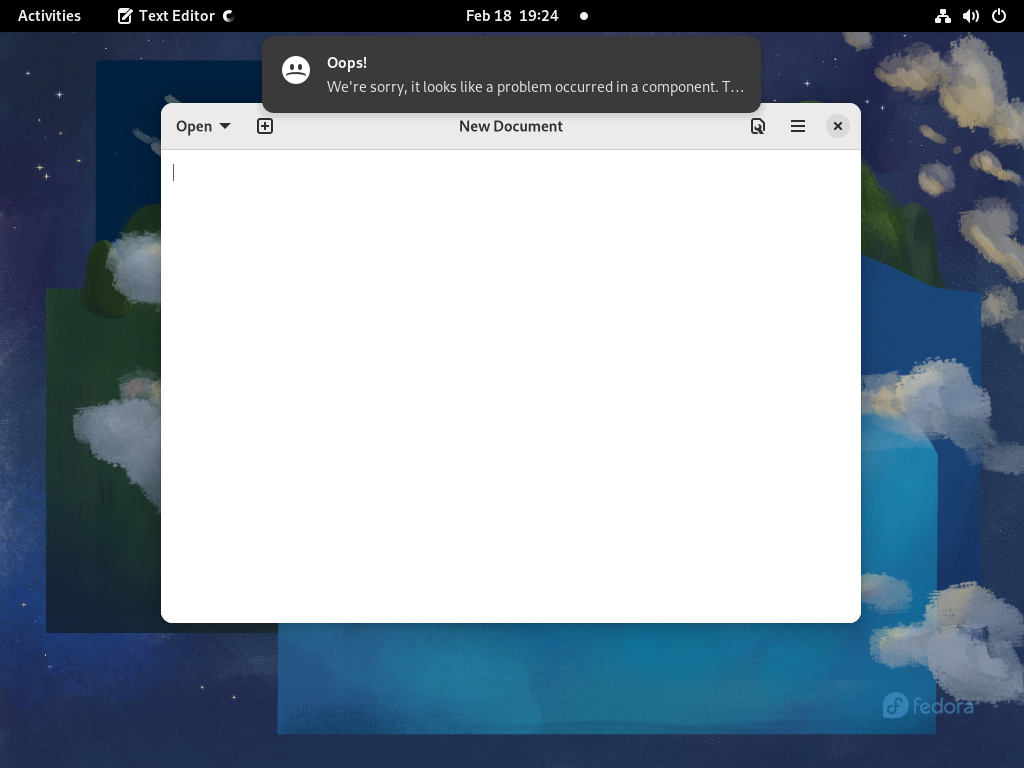Click into the empty document text area

click(x=511, y=385)
